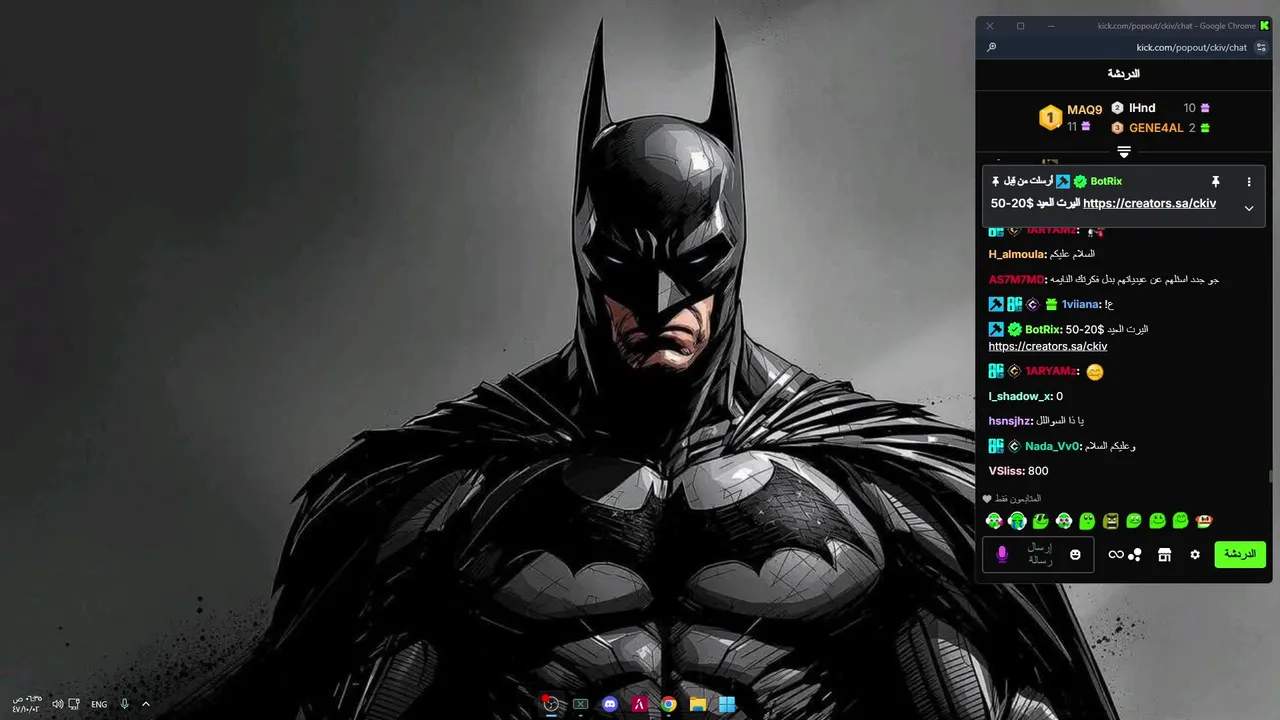1280x720 pixels.
Task: Open File Explorer from the taskbar
Action: pyautogui.click(x=698, y=704)
